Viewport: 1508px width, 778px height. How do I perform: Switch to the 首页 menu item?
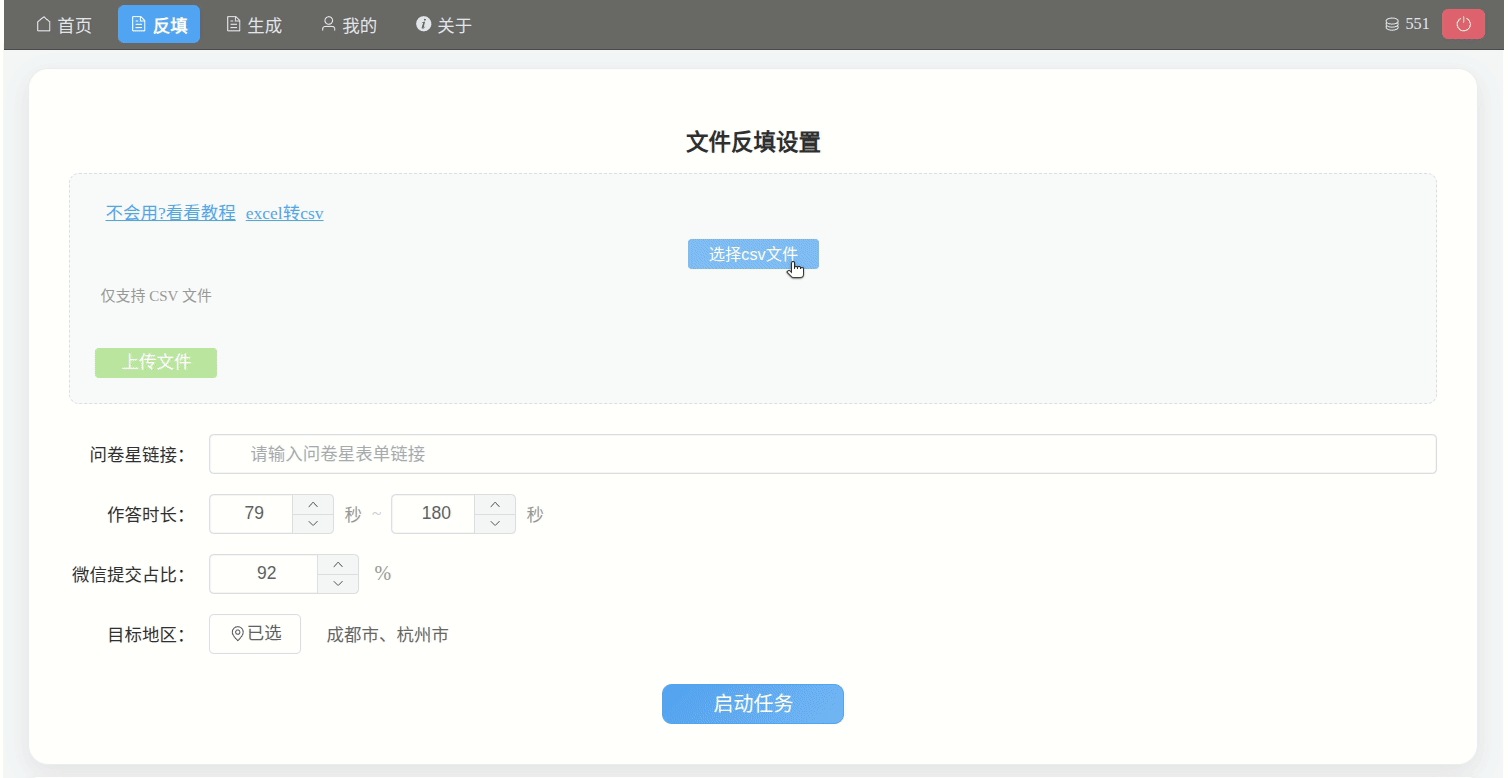click(x=63, y=24)
